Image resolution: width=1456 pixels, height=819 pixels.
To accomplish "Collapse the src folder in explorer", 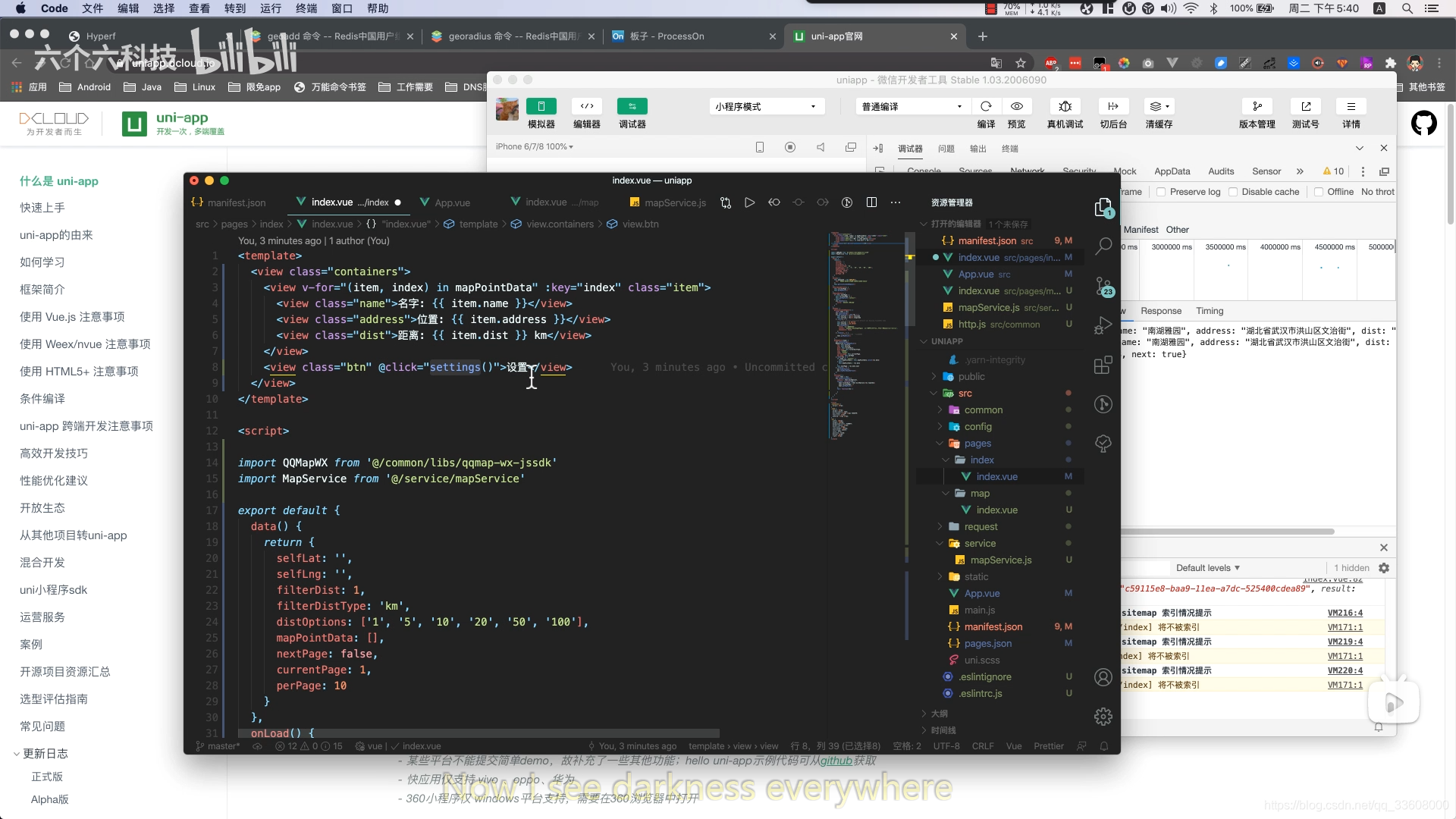I will pyautogui.click(x=965, y=394).
